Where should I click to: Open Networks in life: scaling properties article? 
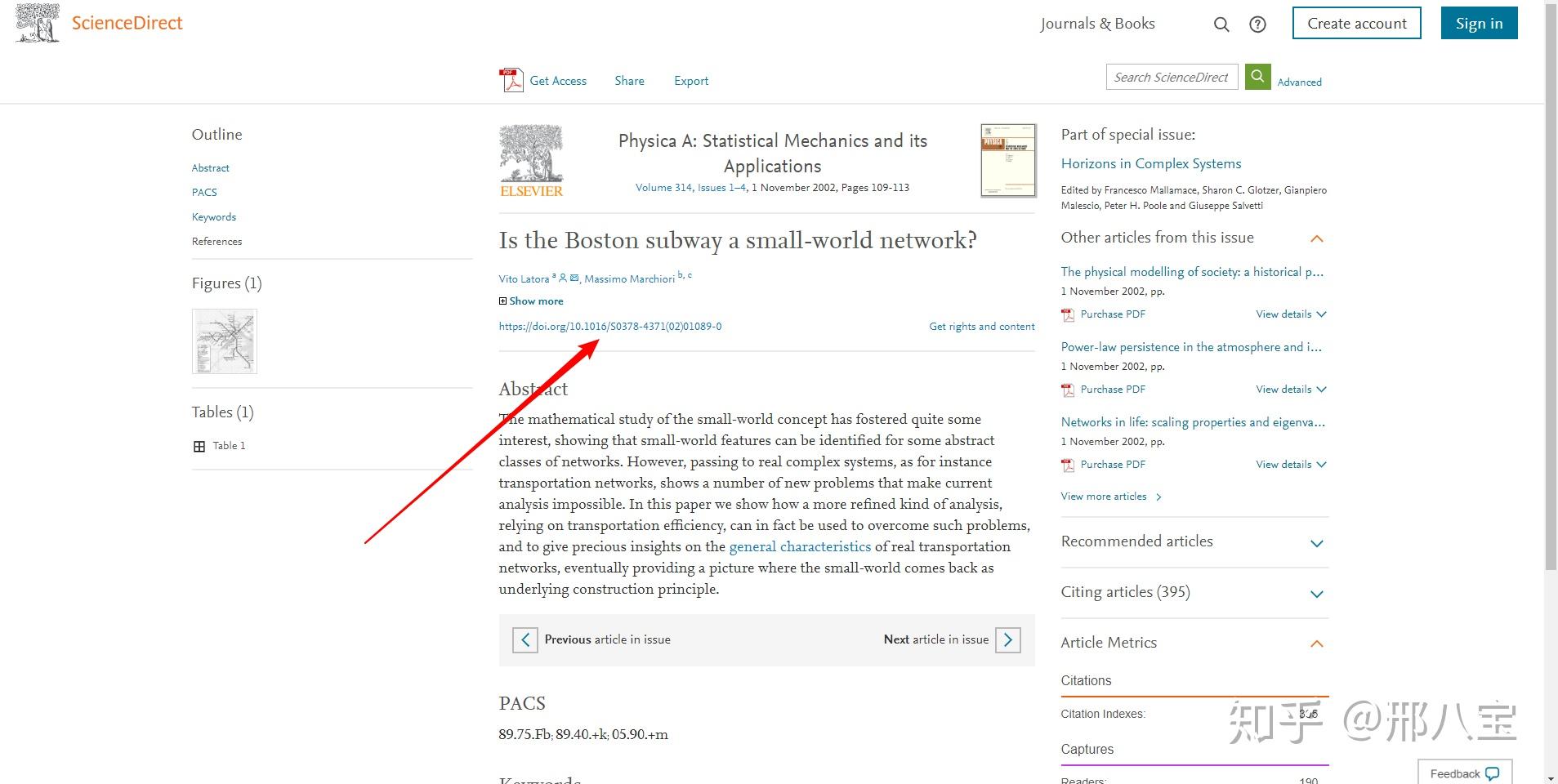pyautogui.click(x=1193, y=422)
